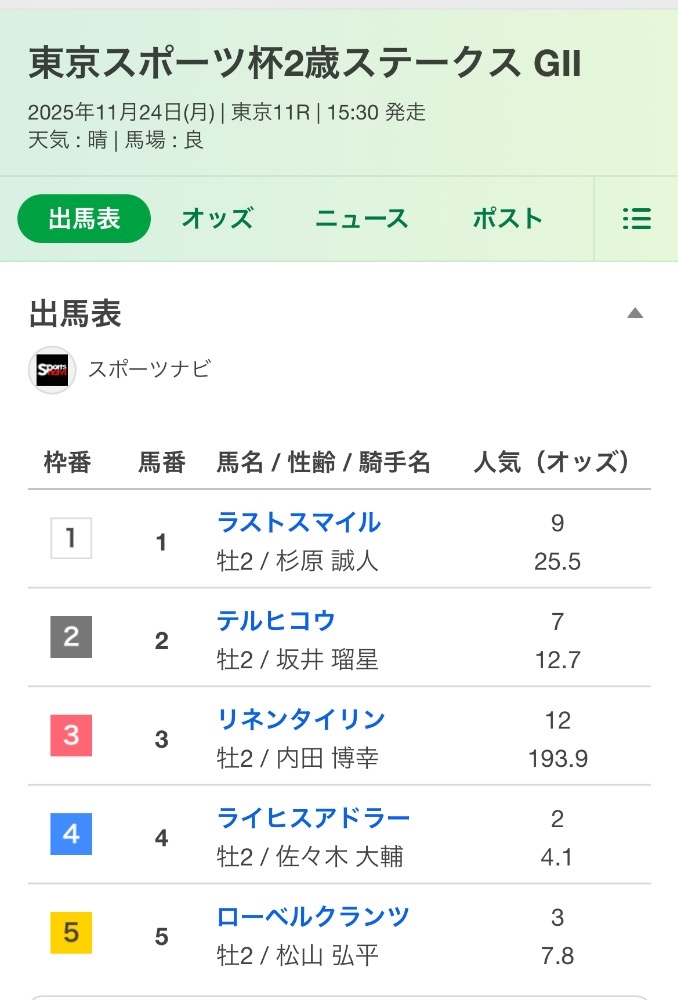View horse ローベルクランツ details
This screenshot has width=678, height=1000.
[313, 916]
